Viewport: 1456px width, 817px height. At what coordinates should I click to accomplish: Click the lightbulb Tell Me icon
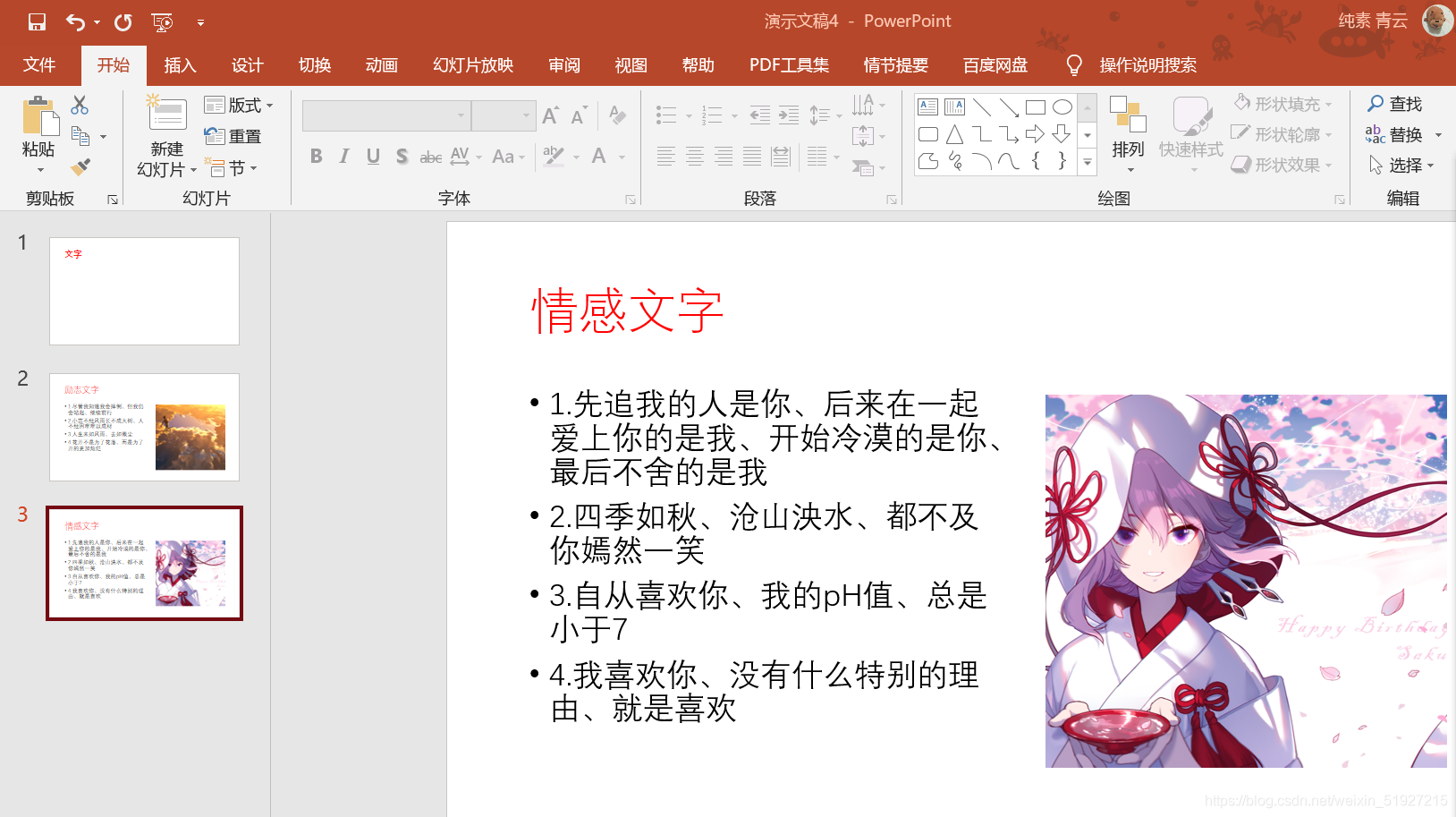coord(1074,65)
